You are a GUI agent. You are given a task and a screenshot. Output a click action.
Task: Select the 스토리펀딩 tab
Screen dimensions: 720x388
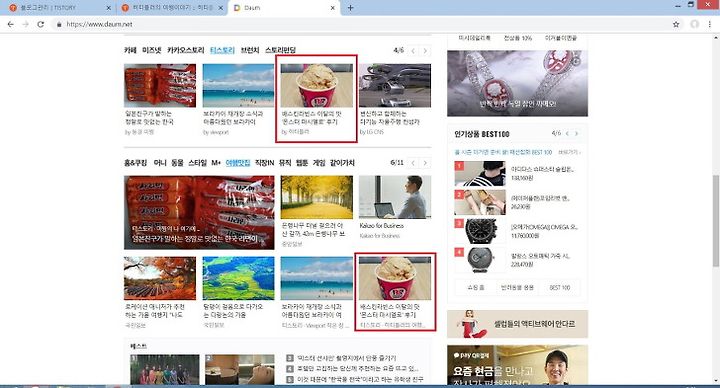281,50
